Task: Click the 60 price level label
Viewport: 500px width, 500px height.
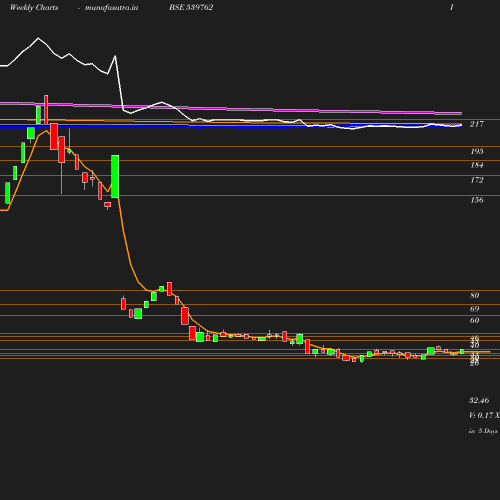Action: (x=475, y=320)
